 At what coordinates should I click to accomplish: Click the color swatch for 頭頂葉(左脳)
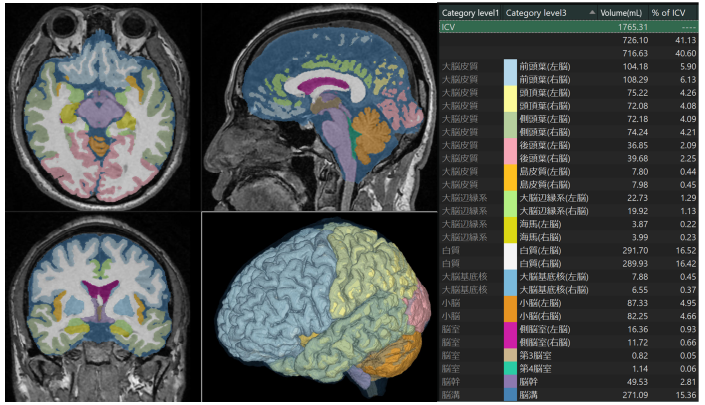[x=510, y=93]
